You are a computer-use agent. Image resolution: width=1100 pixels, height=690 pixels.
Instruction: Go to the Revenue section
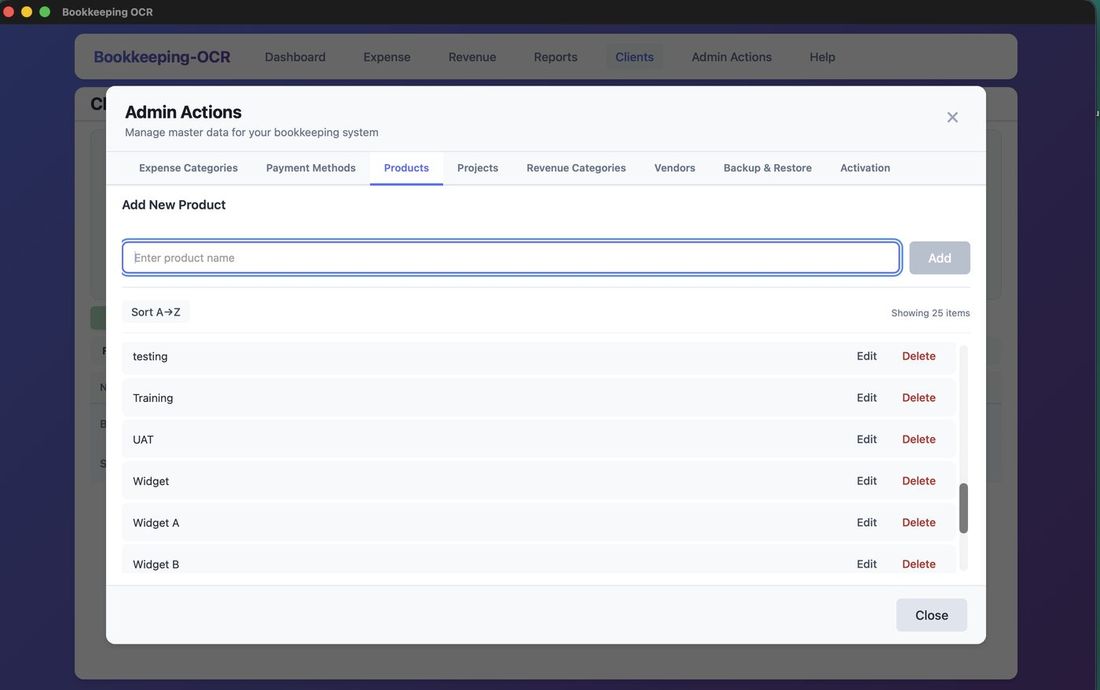471,57
